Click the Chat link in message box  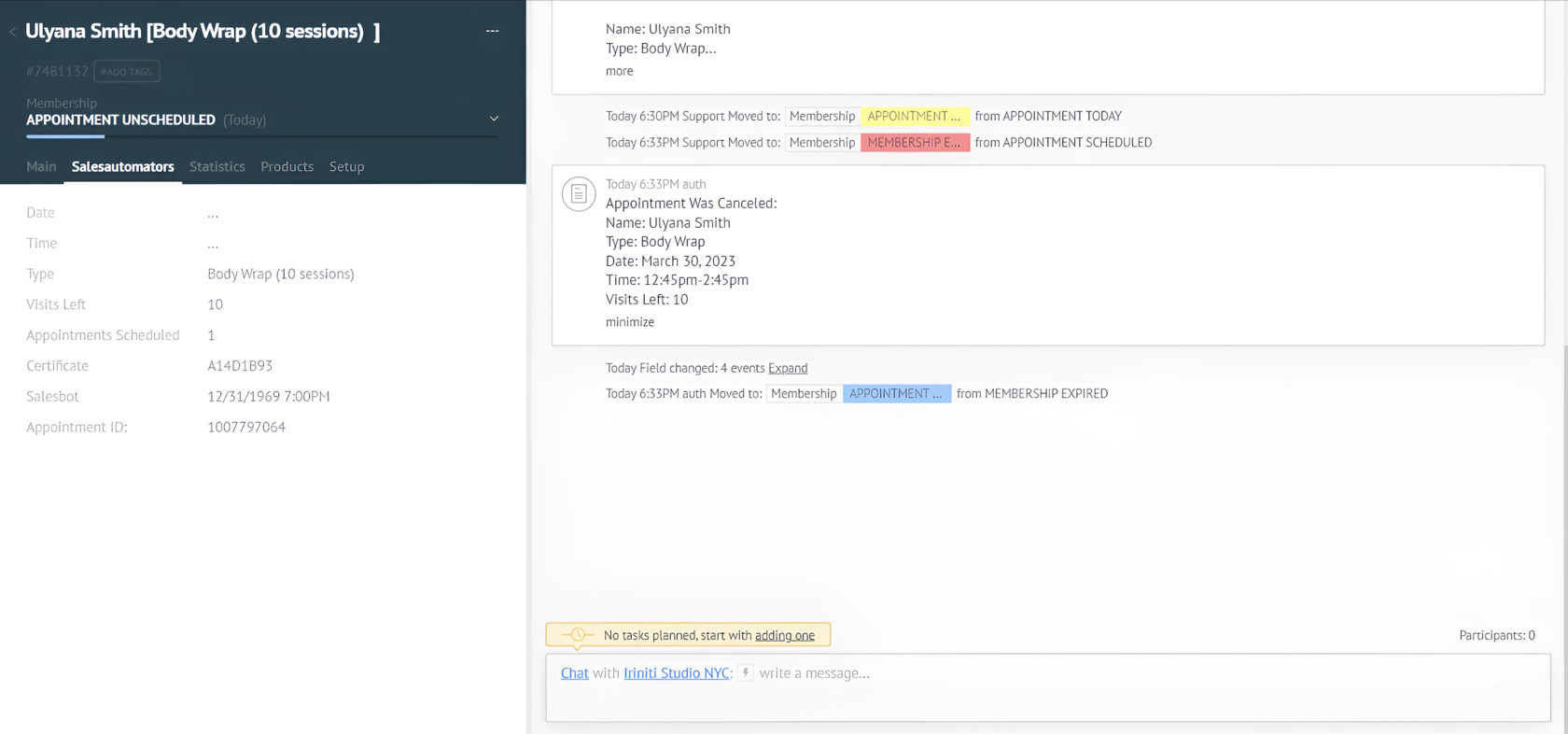[x=574, y=673]
